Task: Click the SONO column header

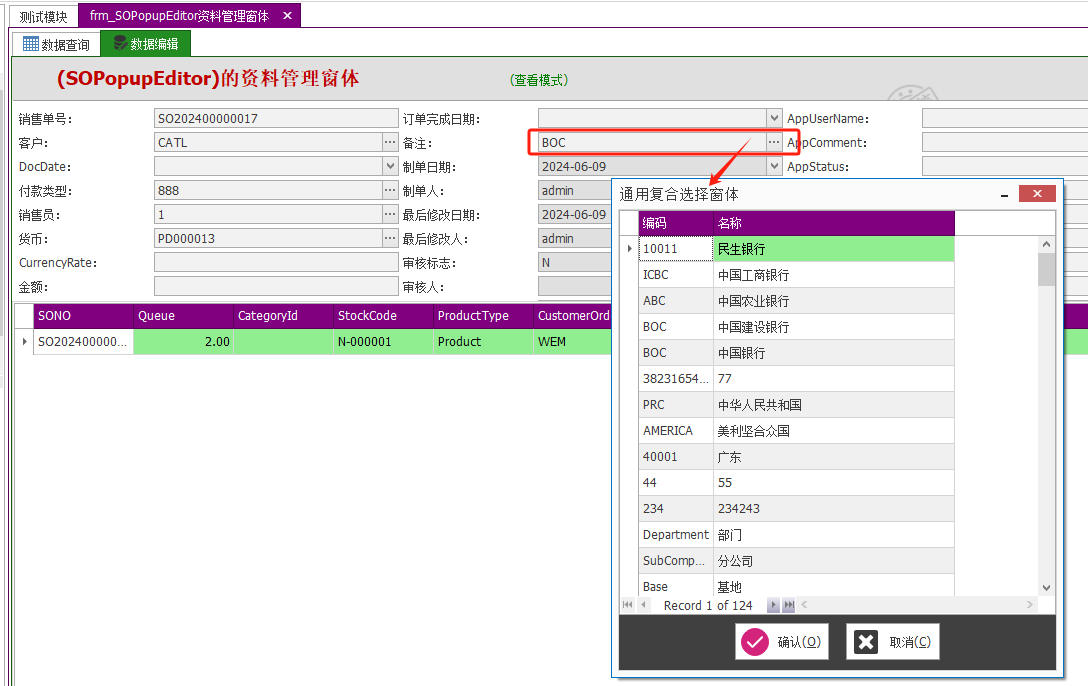Action: 83,316
